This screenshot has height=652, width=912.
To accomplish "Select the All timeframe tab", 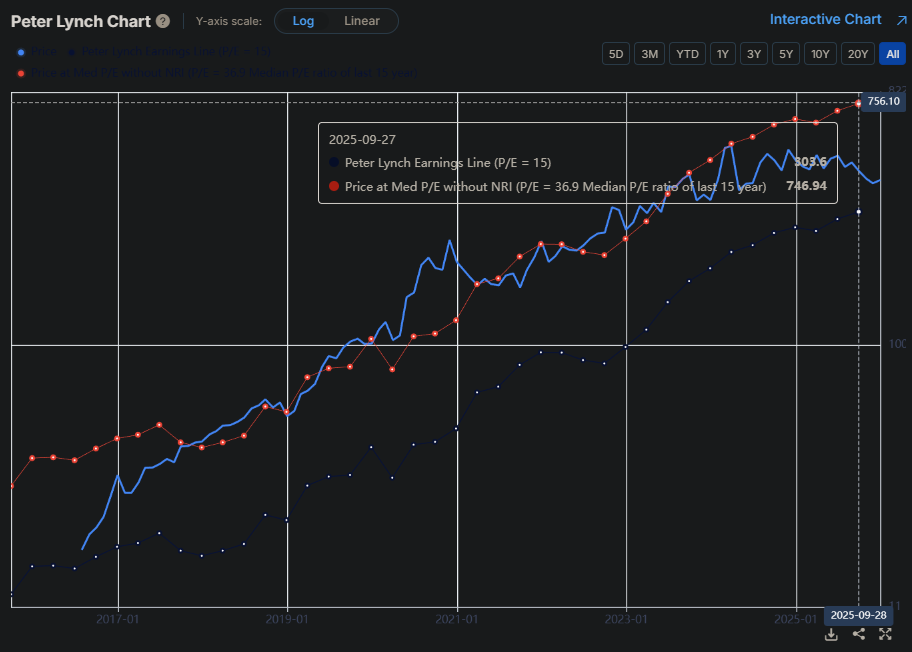I will point(892,53).
